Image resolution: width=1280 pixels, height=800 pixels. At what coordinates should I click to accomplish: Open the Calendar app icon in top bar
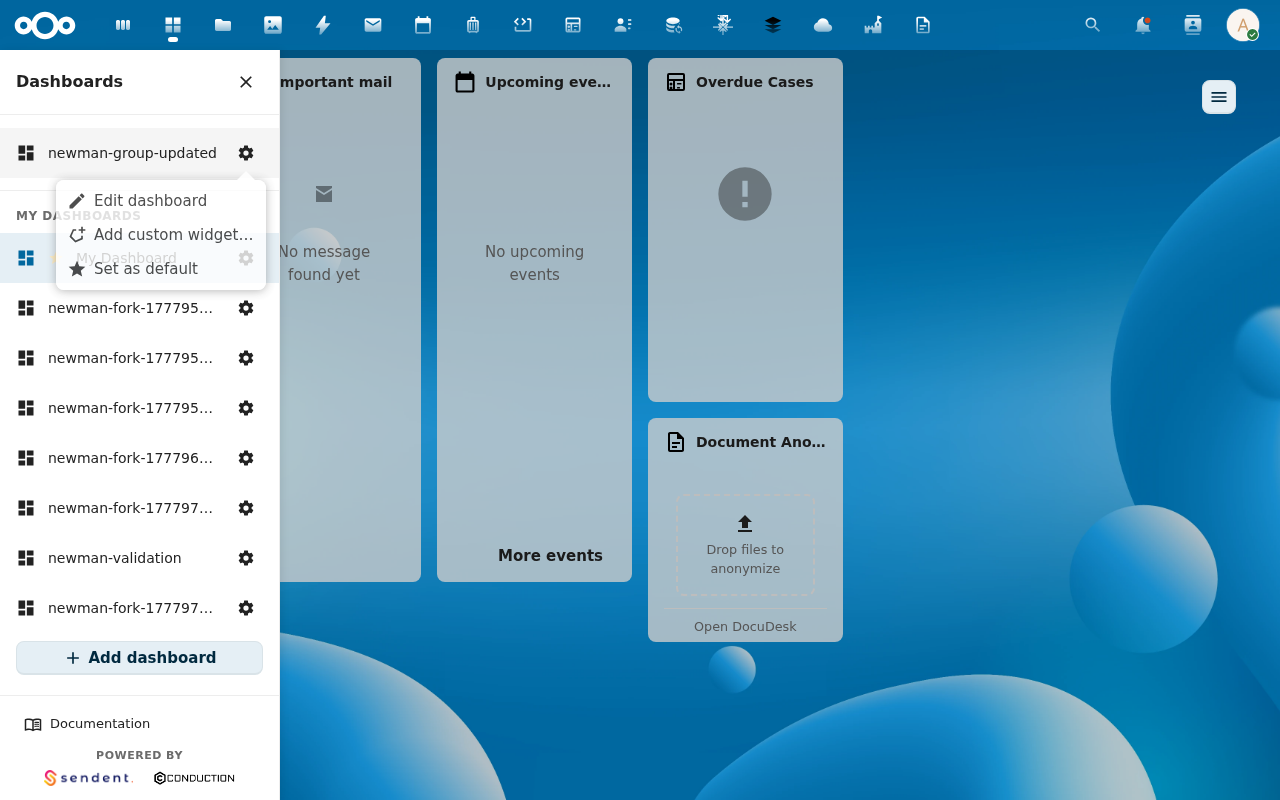423,25
